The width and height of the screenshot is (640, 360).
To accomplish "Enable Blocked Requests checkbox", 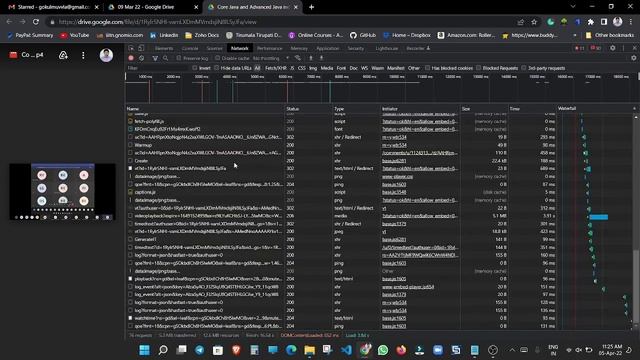I will [x=479, y=68].
